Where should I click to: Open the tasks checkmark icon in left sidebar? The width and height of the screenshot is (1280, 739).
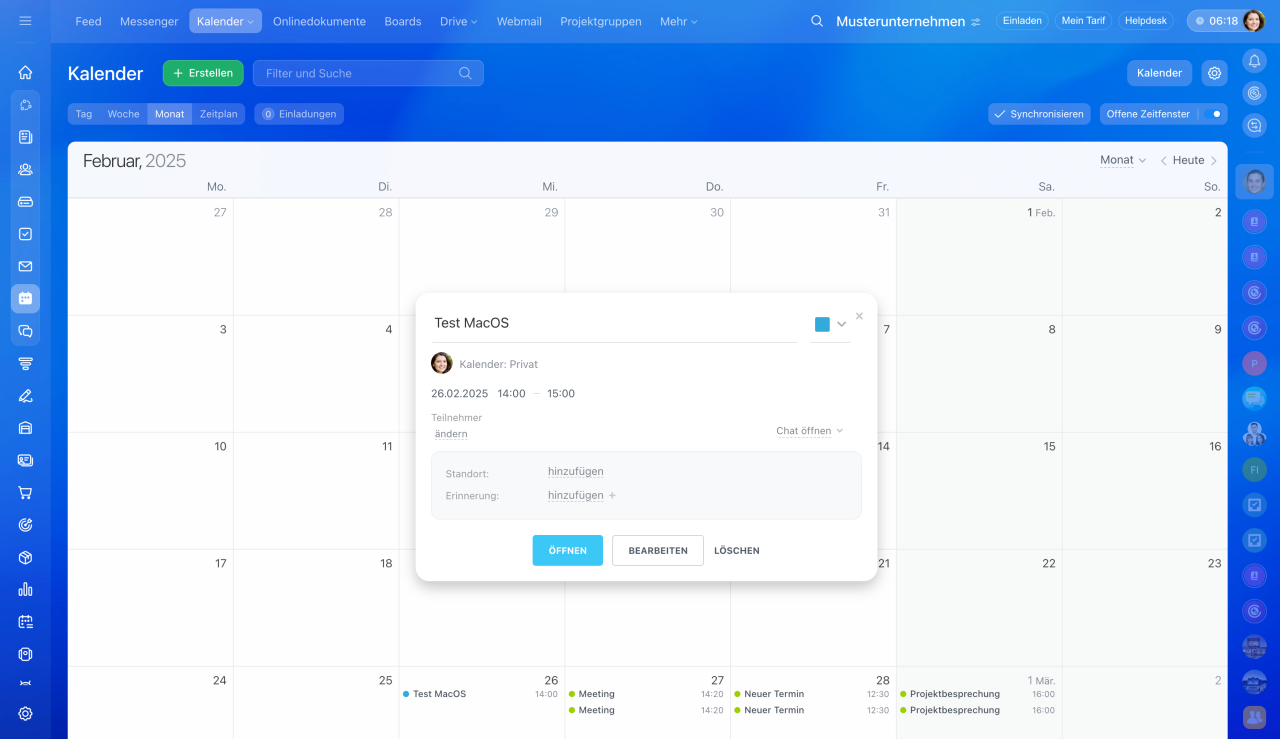25,234
